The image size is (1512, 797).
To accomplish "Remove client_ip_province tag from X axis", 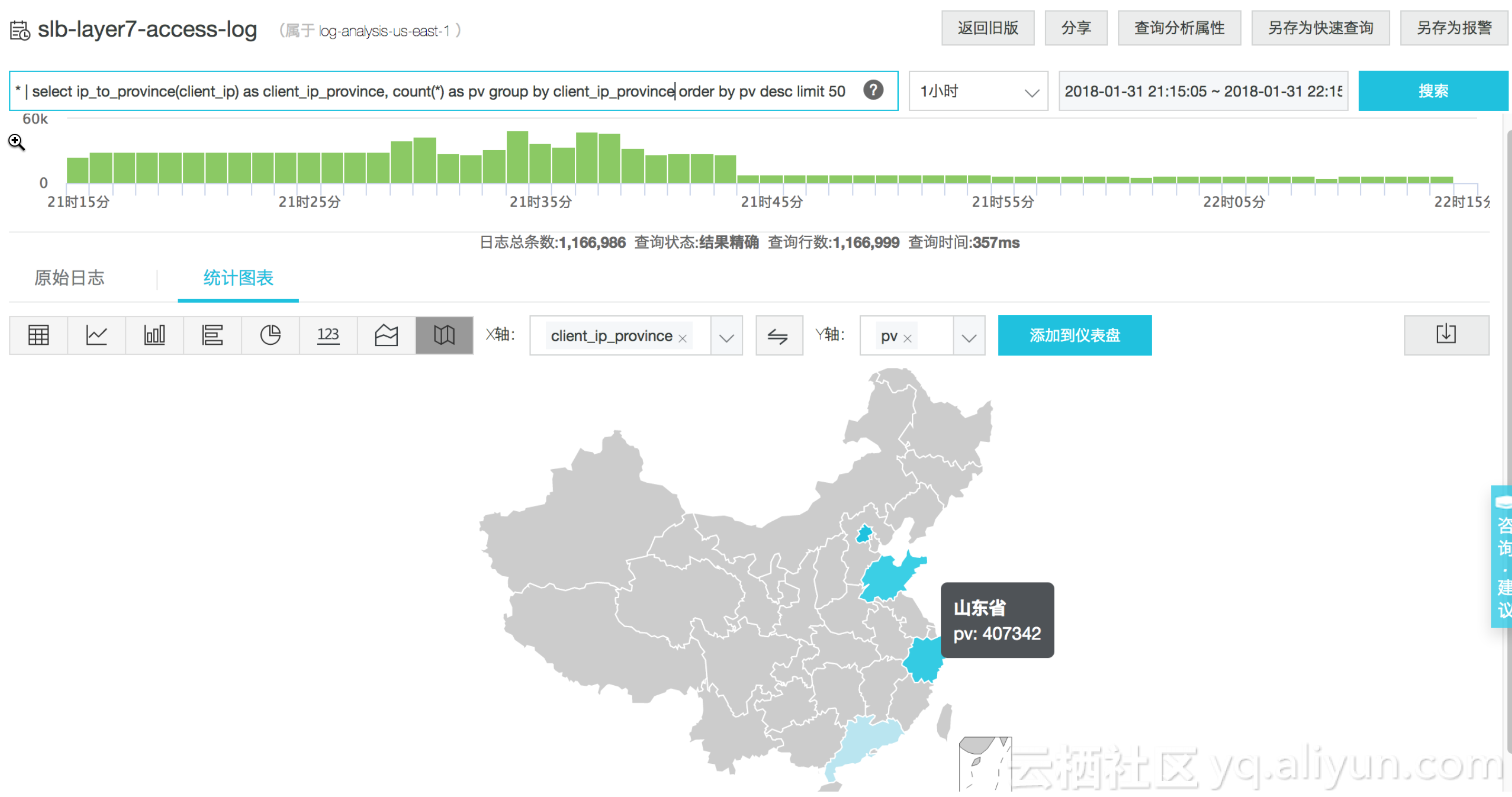I will coord(683,338).
